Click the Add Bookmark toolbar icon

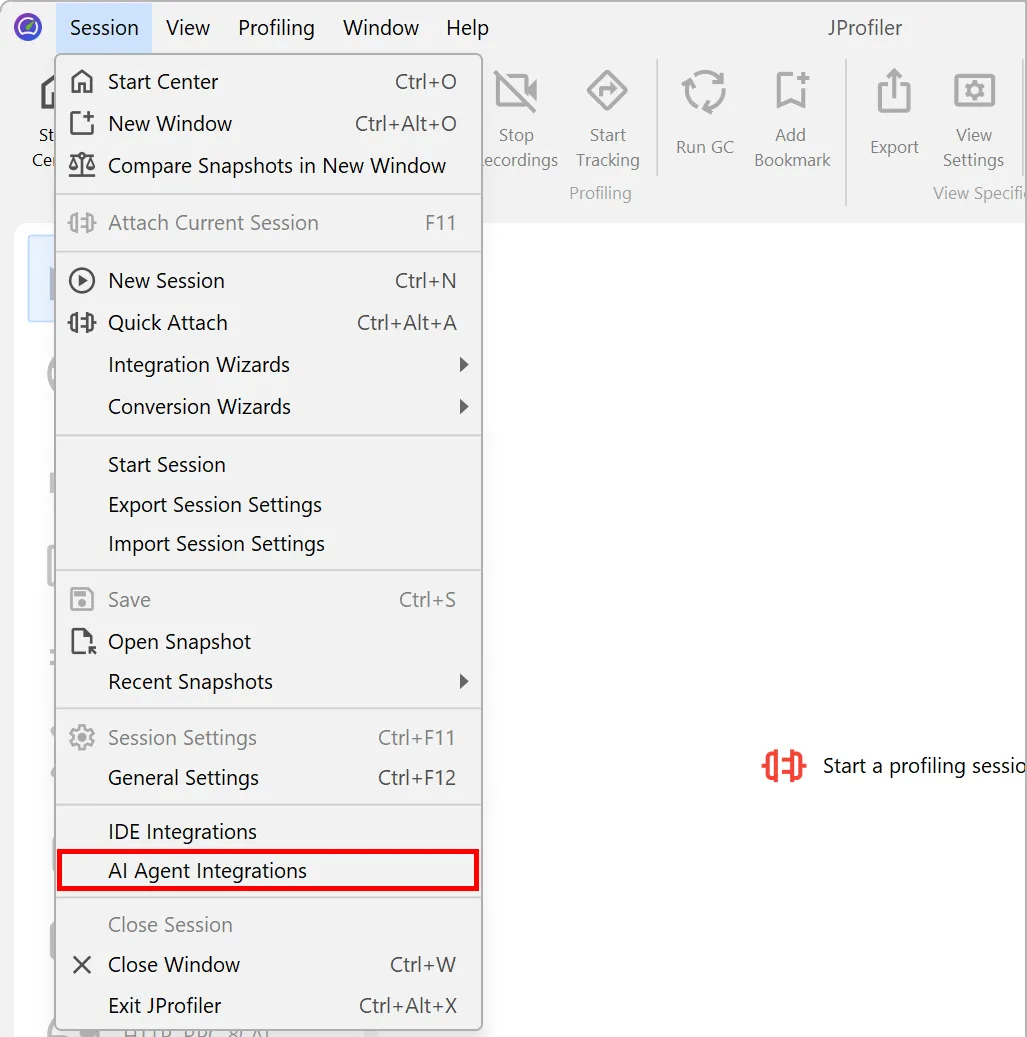point(792,90)
